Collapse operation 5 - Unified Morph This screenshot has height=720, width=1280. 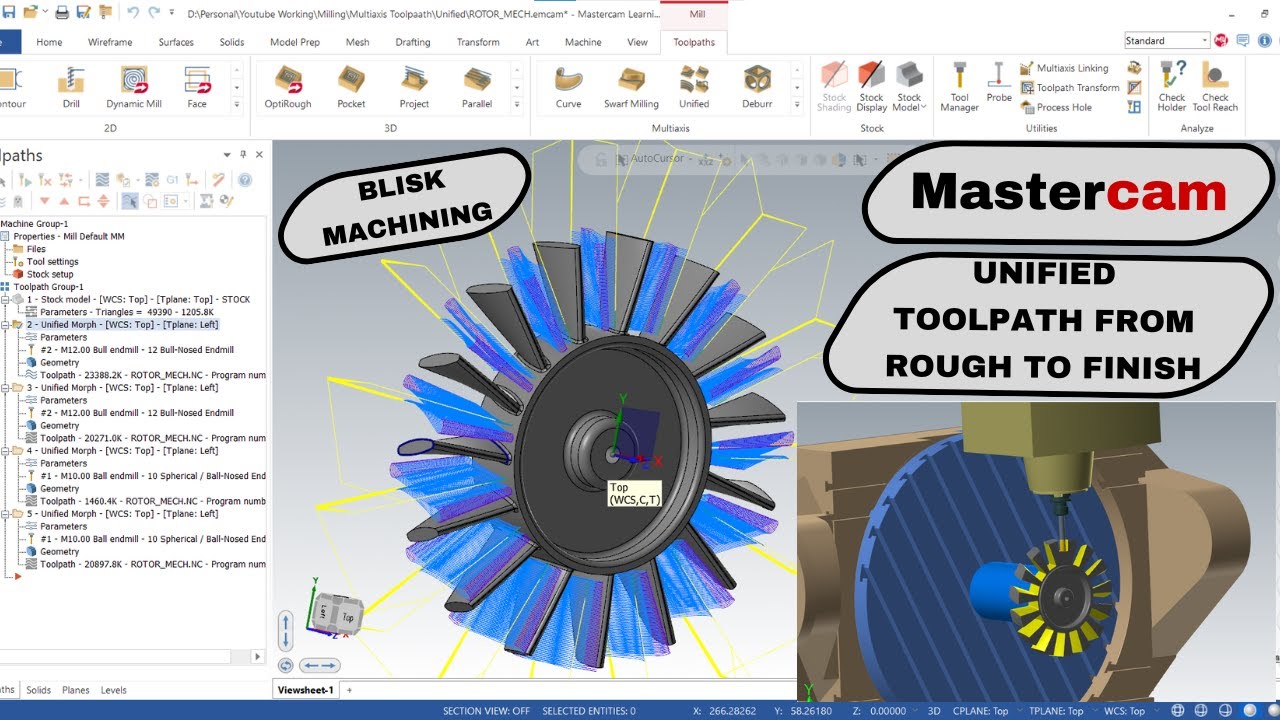(5, 514)
